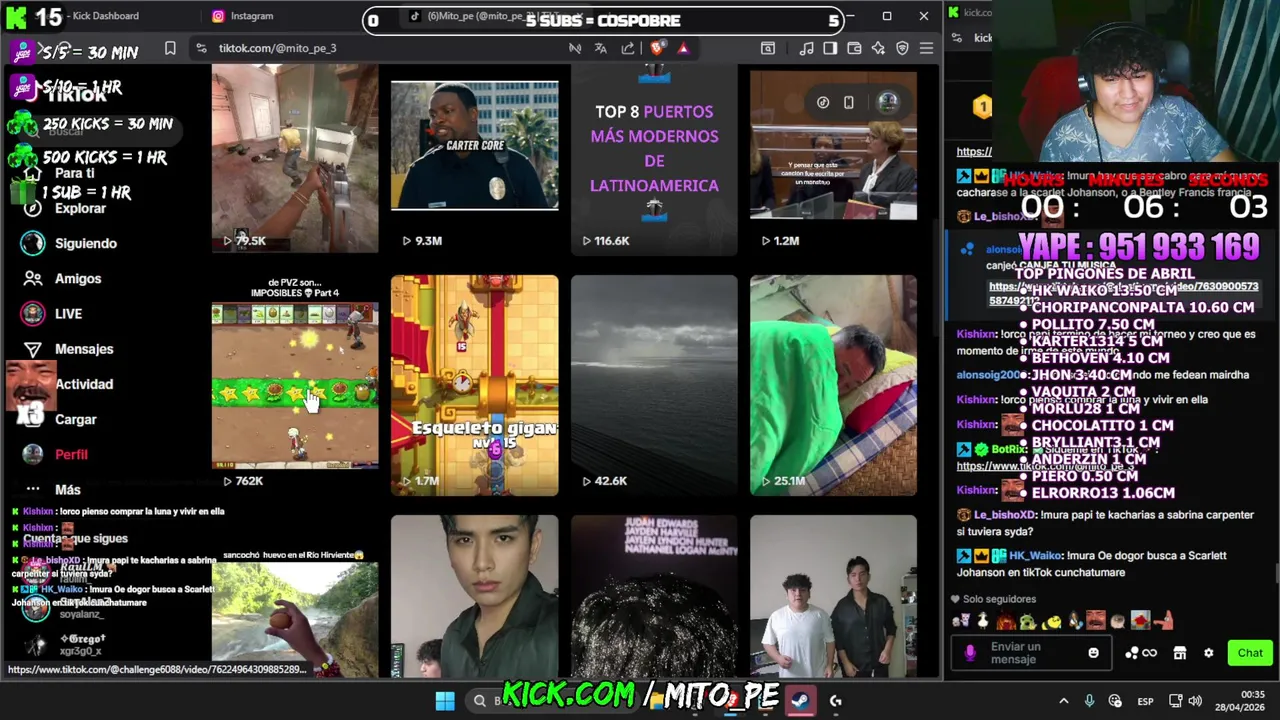Screen dimensions: 1280x720
Task: Open the emoji picker in Kick chat
Action: (x=1093, y=653)
